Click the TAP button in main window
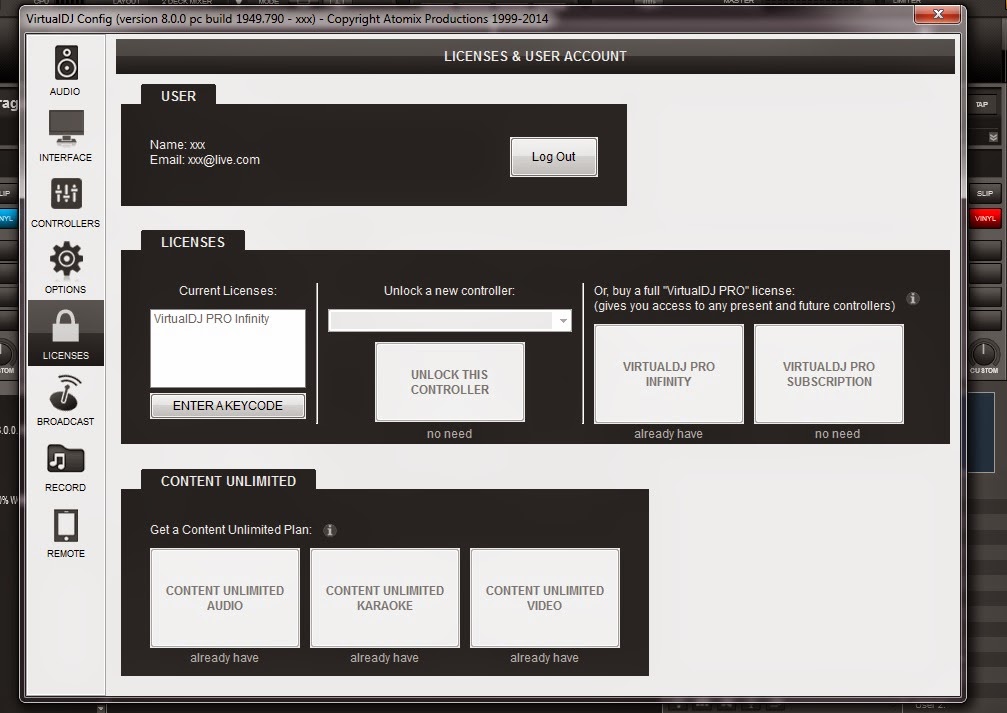Image resolution: width=1007 pixels, height=713 pixels. click(x=983, y=104)
